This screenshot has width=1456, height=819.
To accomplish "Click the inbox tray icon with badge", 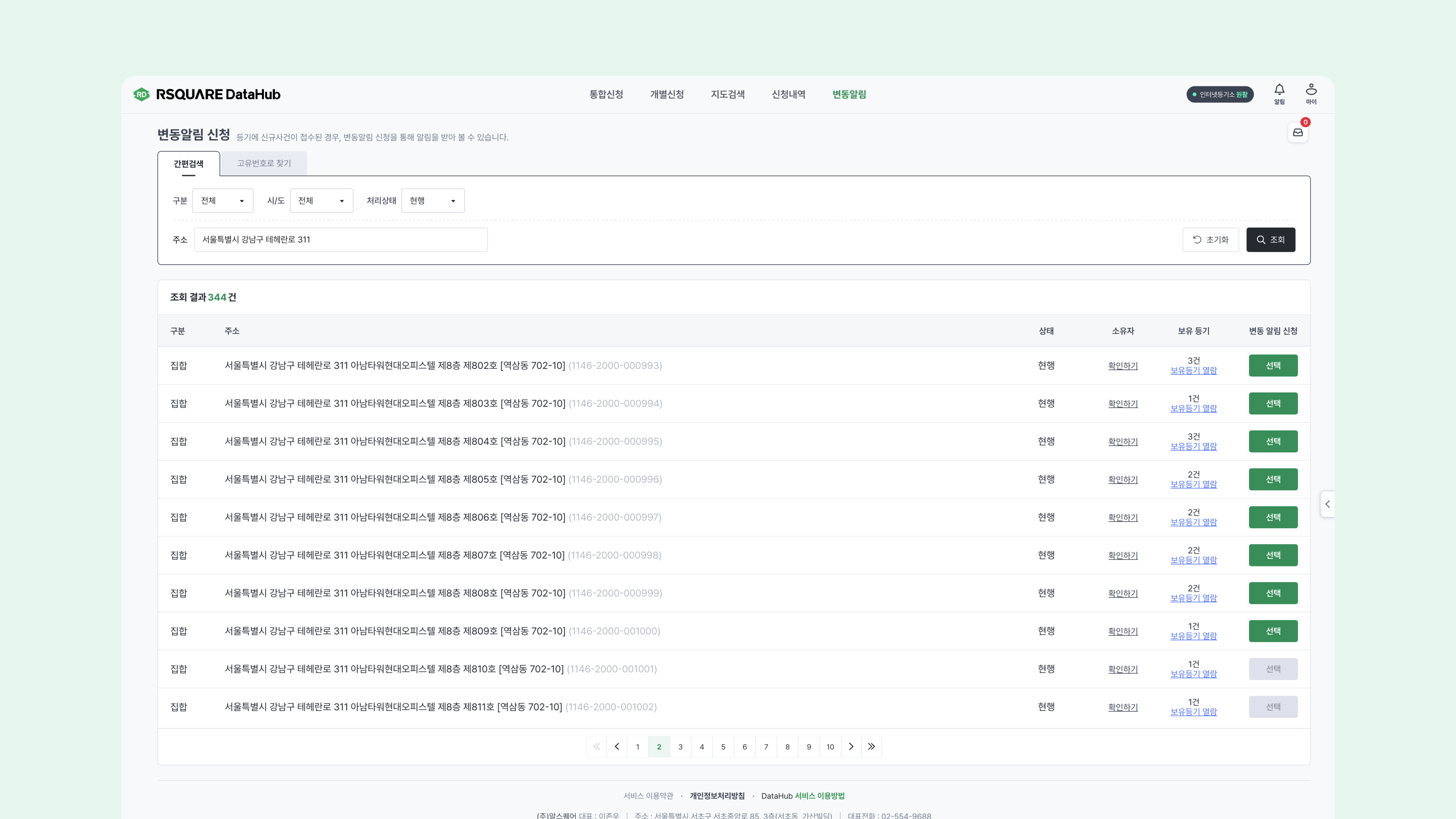I will [1298, 132].
